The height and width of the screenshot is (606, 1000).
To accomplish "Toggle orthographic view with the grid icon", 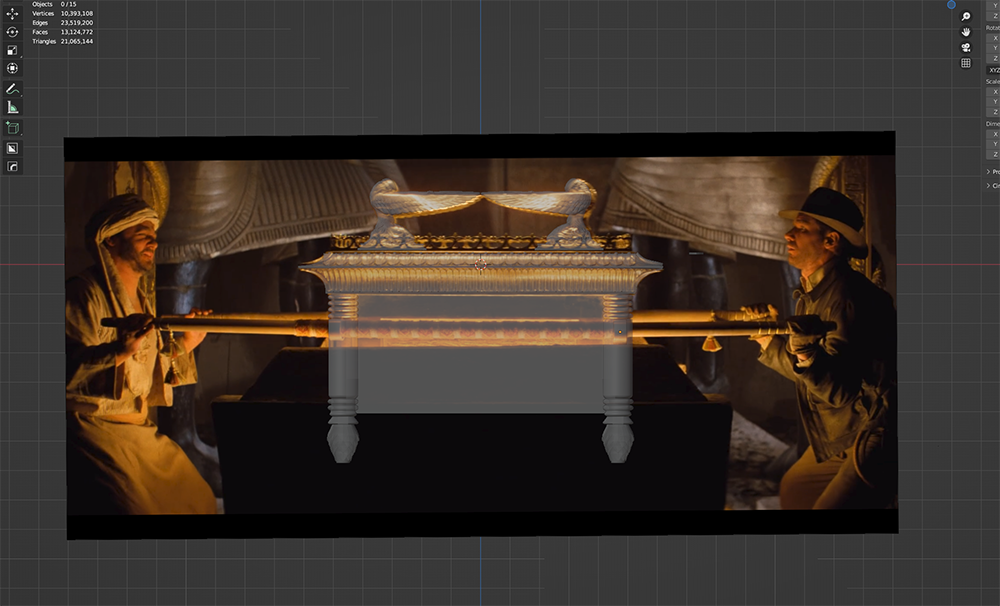I will (966, 63).
